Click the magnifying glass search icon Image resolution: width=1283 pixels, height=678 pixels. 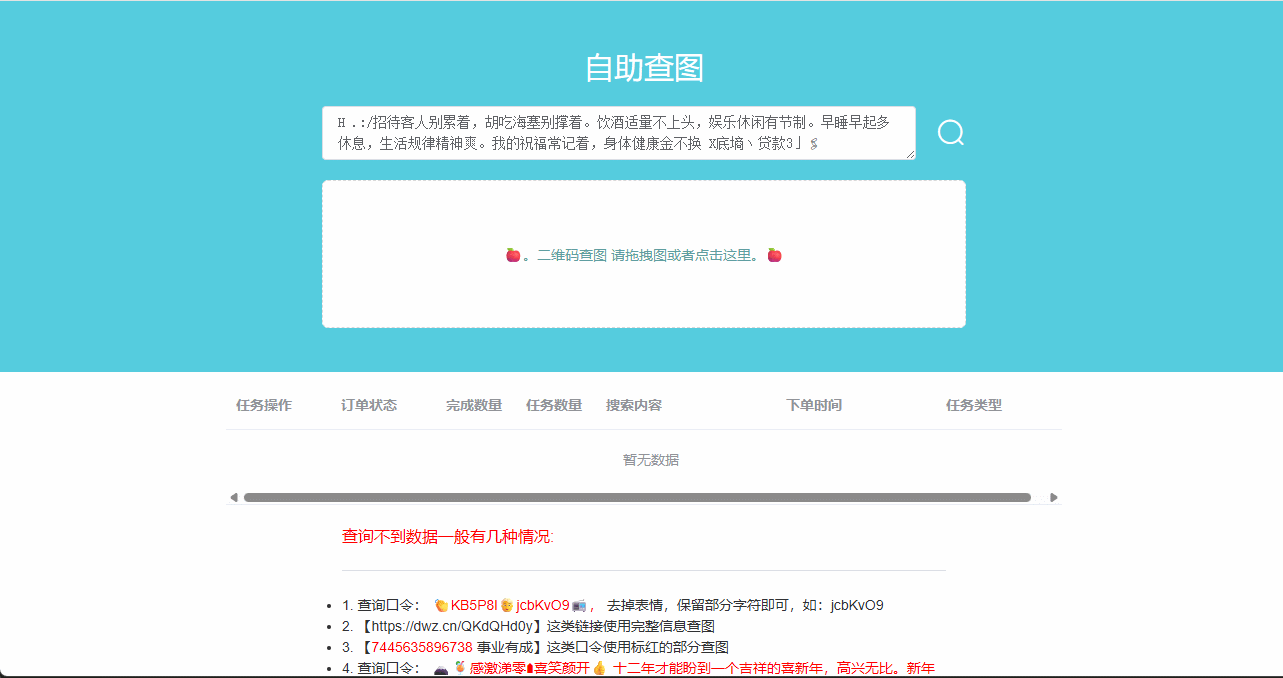(x=950, y=133)
